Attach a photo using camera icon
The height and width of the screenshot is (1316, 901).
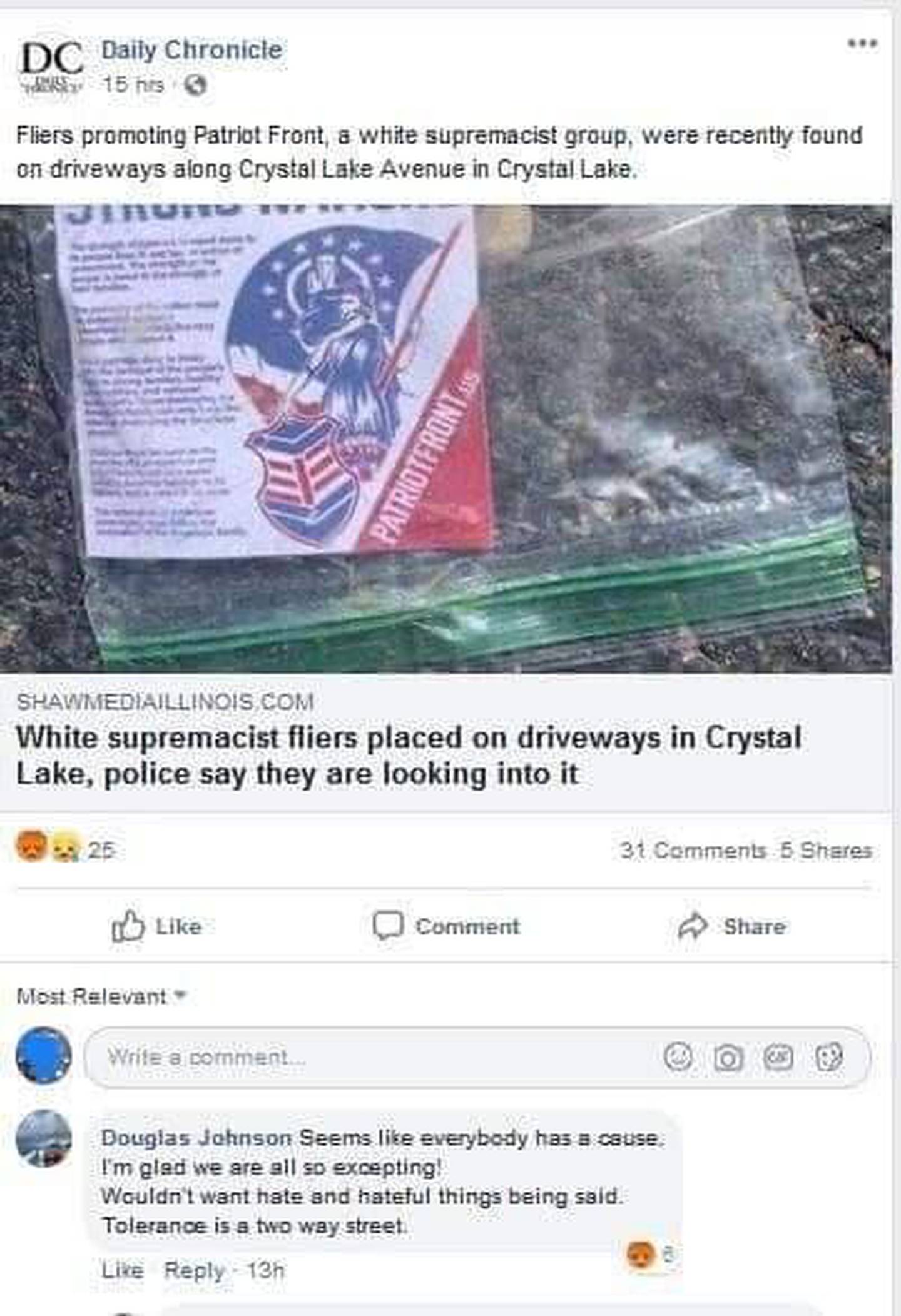[728, 1058]
